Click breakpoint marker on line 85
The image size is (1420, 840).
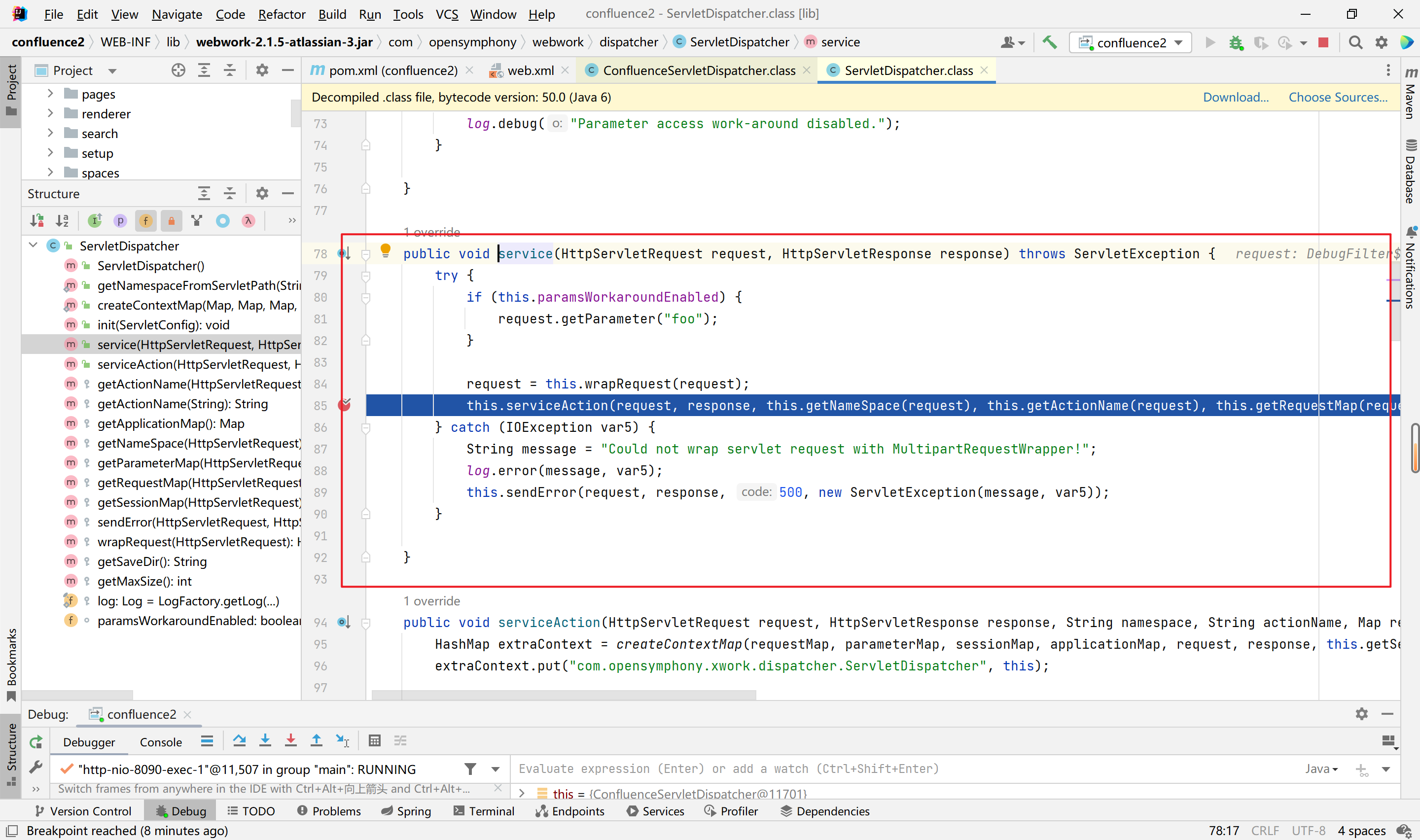click(x=344, y=405)
